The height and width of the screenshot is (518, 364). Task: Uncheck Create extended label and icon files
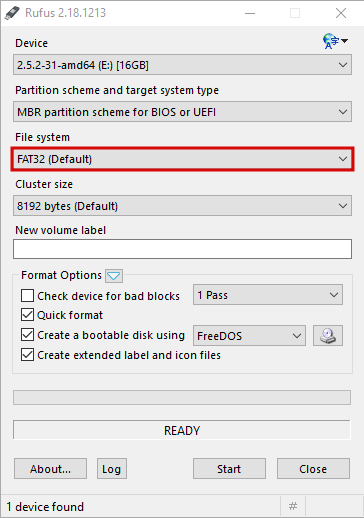click(27, 355)
